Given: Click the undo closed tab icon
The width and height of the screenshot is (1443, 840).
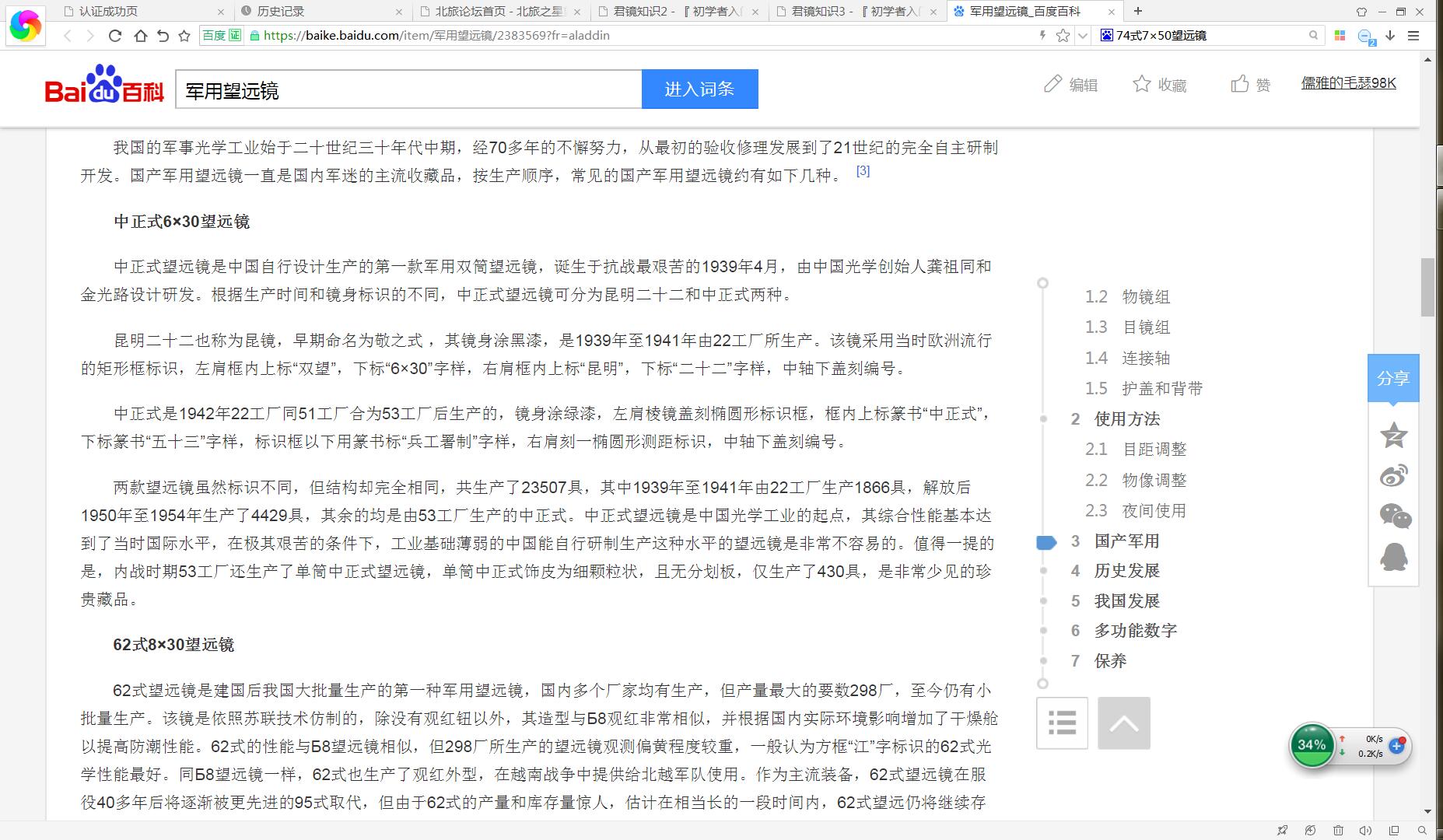Looking at the screenshot, I should point(163,36).
